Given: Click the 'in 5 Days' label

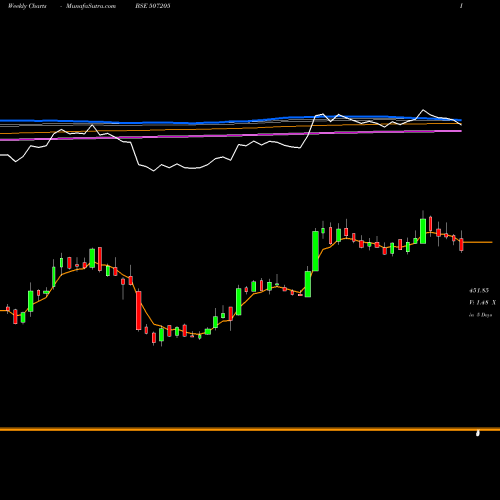Looking at the screenshot, I should click(x=480, y=315).
